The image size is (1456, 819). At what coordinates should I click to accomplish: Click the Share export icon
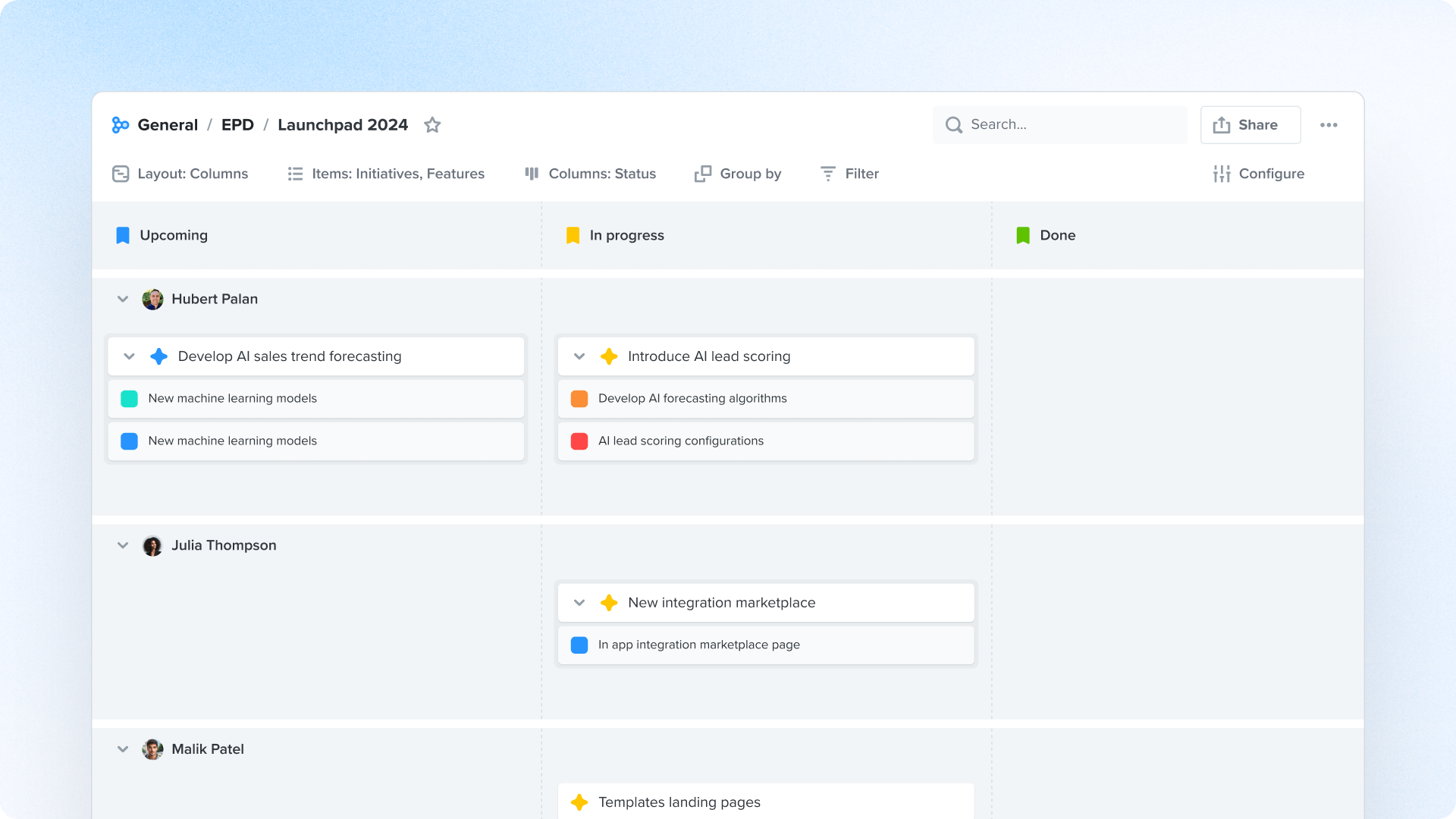coord(1222,124)
